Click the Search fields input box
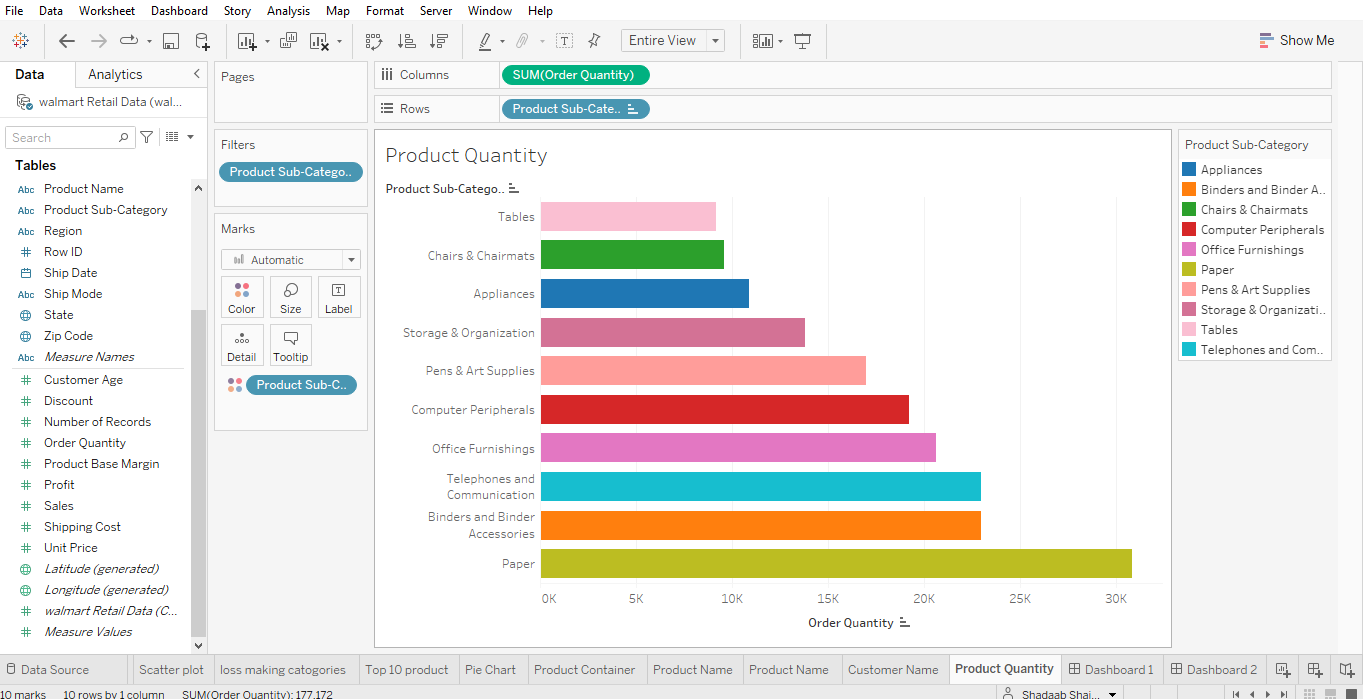Screen dimensions: 1363x699 [x=70, y=138]
